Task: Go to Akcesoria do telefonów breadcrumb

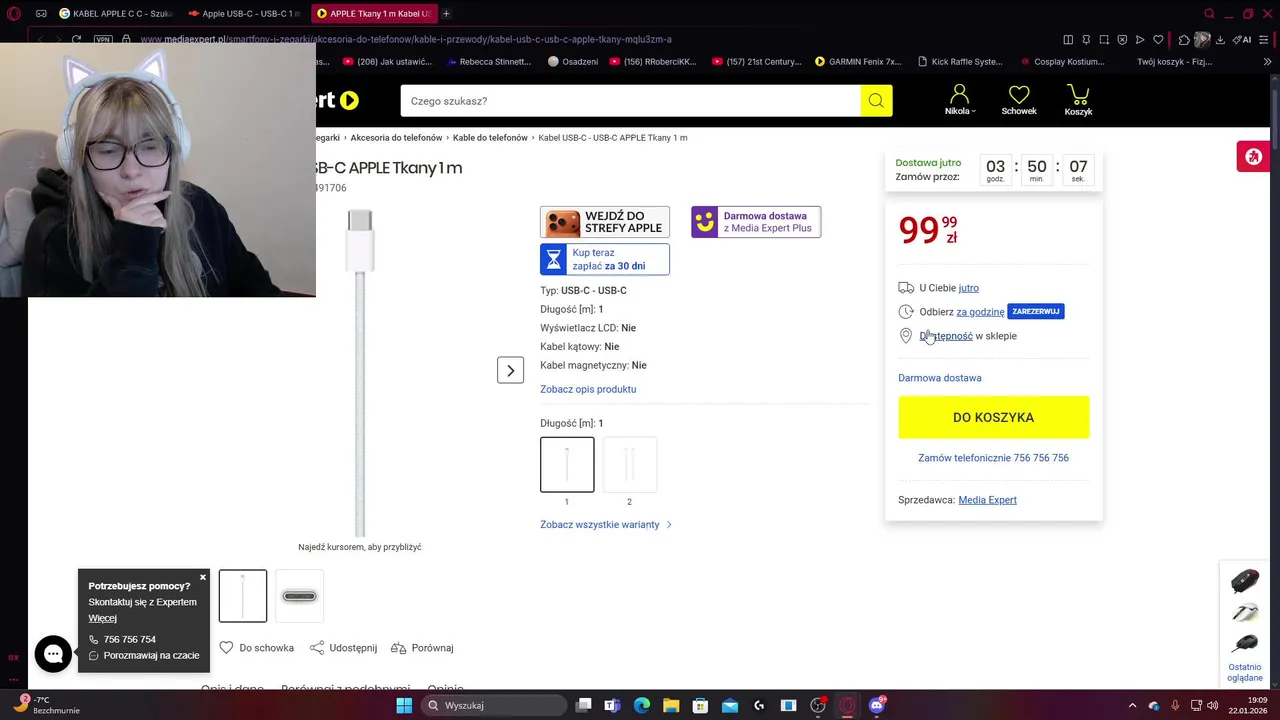Action: pos(396,138)
